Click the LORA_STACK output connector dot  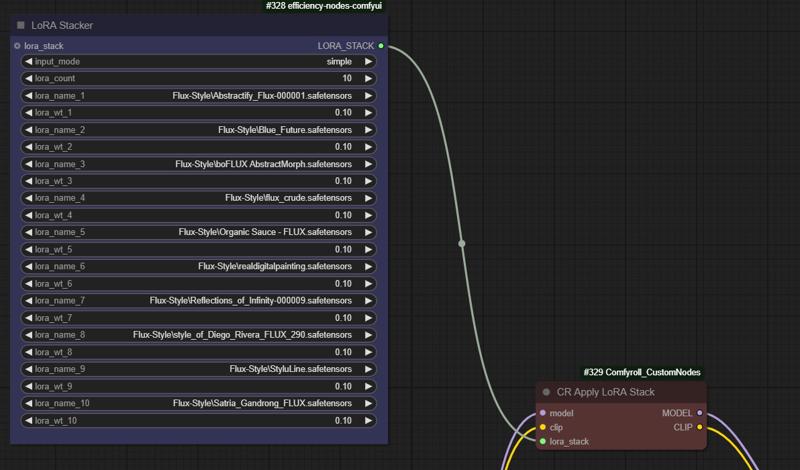(x=381, y=46)
